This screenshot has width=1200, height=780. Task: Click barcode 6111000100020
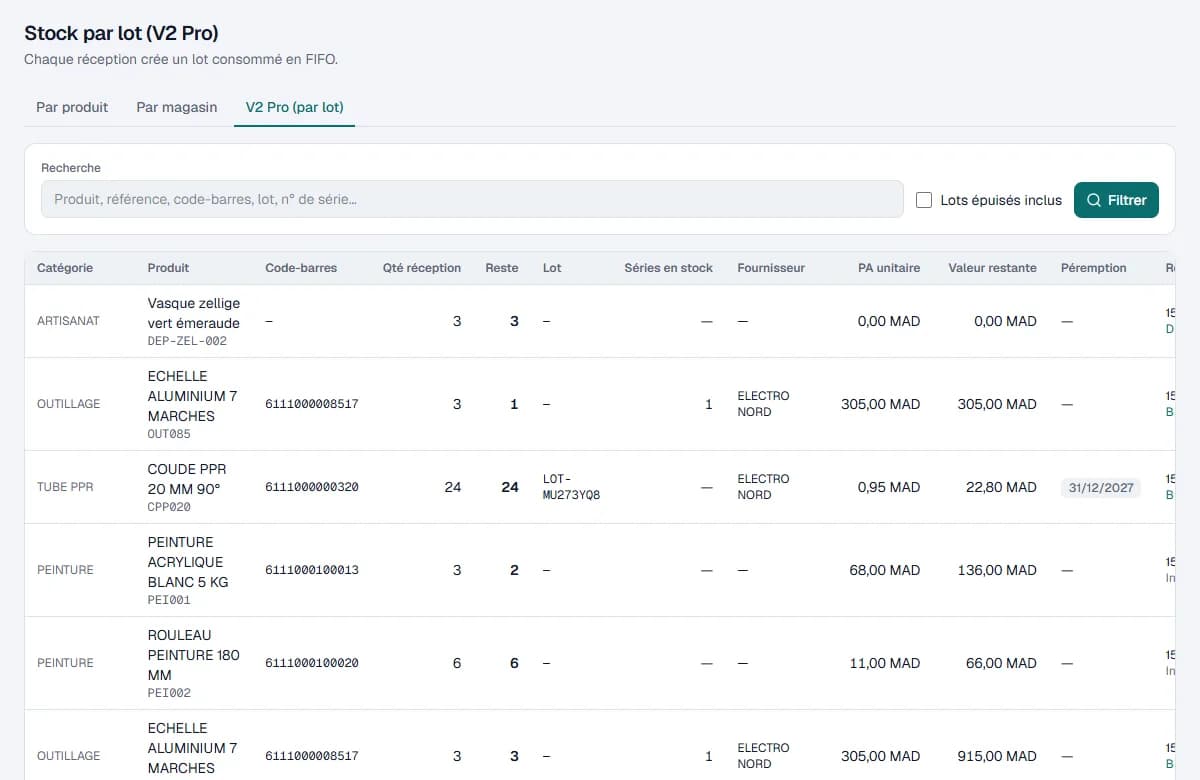(x=312, y=663)
